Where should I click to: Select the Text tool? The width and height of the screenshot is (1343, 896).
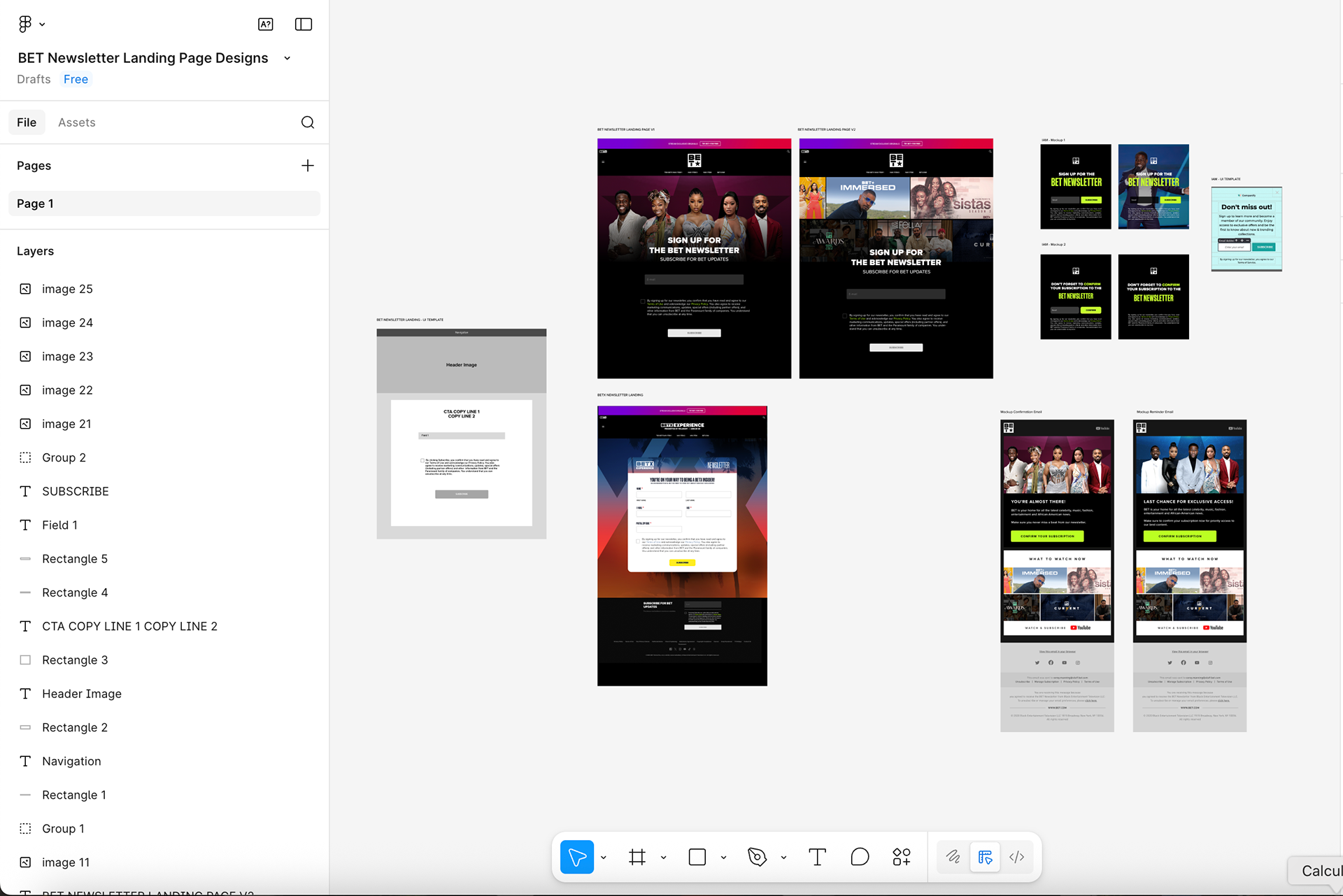[x=817, y=857]
